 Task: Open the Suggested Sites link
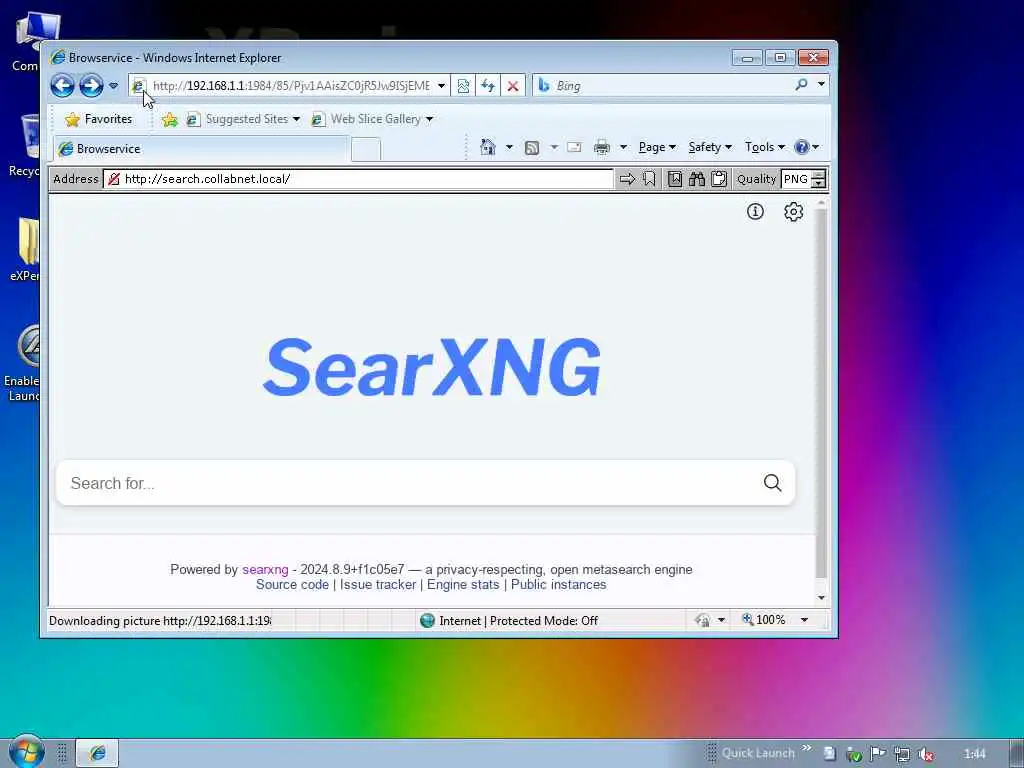pyautogui.click(x=243, y=119)
